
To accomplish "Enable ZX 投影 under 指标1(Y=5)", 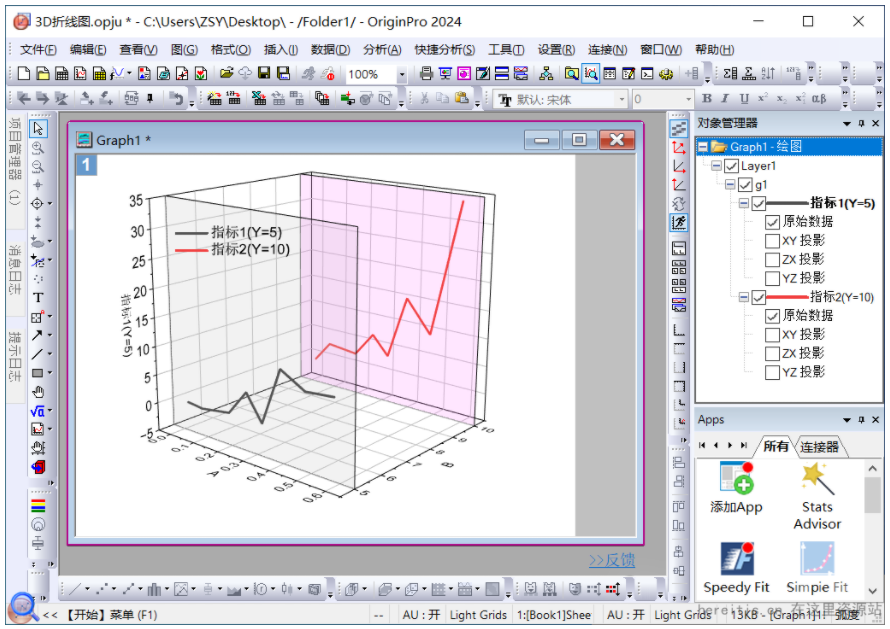I will 773,259.
